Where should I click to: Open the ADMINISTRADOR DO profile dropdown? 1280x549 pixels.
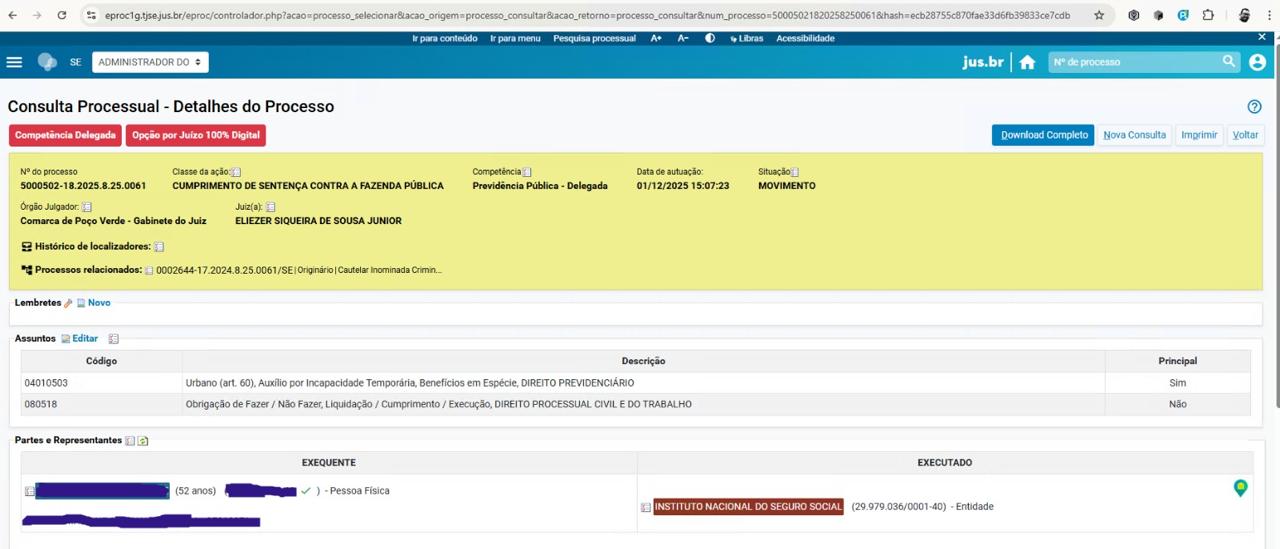click(150, 62)
